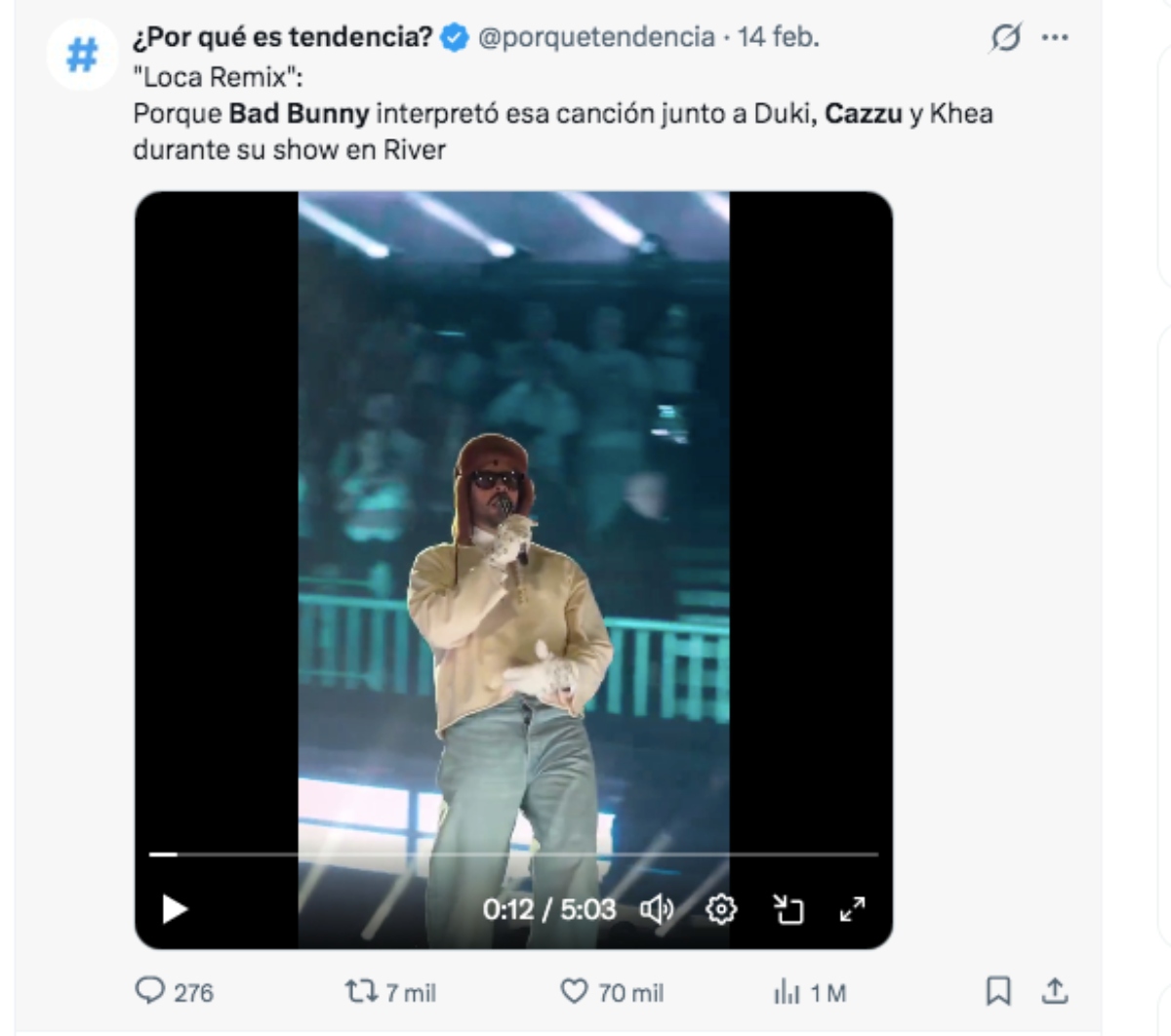Open the tweet timestamp dated 14 feb
Screen dimensions: 1171x1036
pos(774,39)
